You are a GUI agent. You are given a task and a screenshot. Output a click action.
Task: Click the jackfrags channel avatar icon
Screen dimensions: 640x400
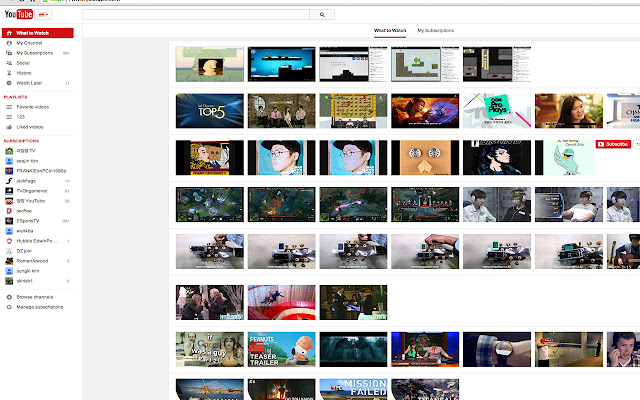click(9, 181)
